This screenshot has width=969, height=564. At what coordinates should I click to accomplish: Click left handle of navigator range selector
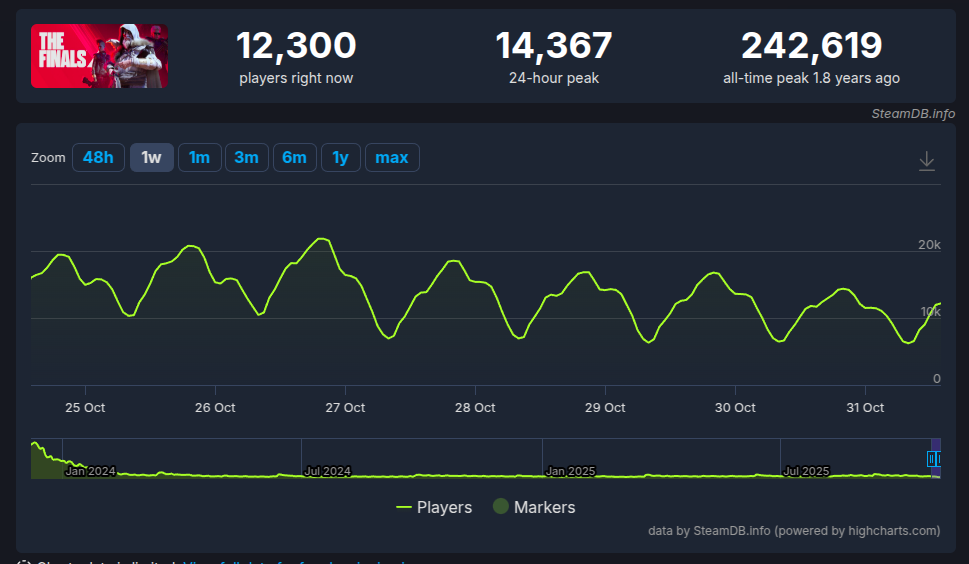click(x=931, y=459)
